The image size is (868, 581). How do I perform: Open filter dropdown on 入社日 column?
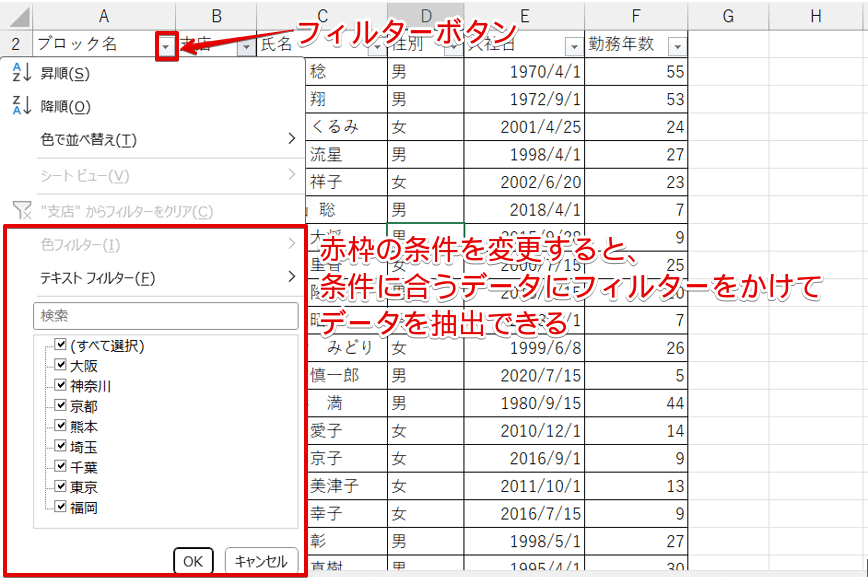click(x=573, y=46)
